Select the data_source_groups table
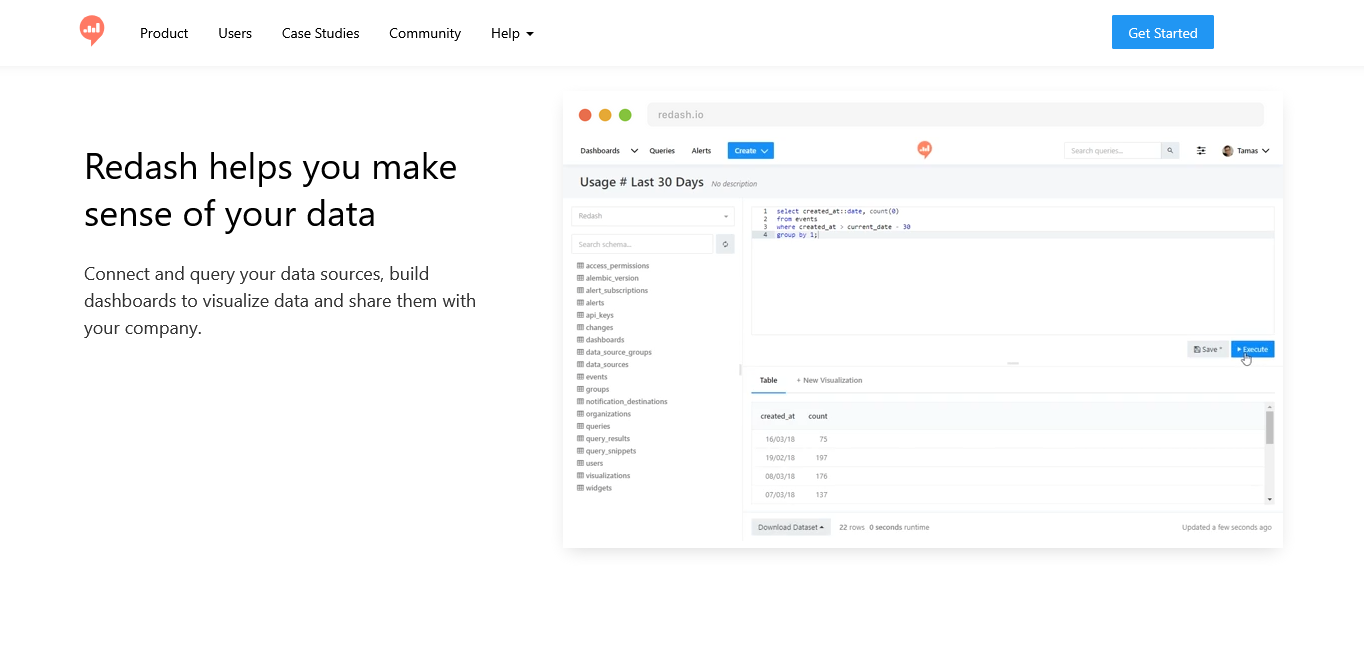 tap(618, 352)
